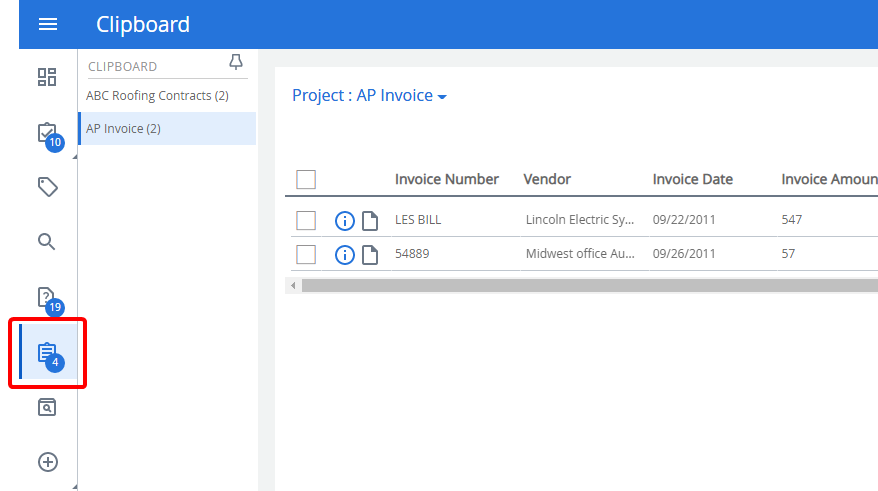Open the dashboard grid icon in sidebar
878x491 pixels.
point(47,77)
